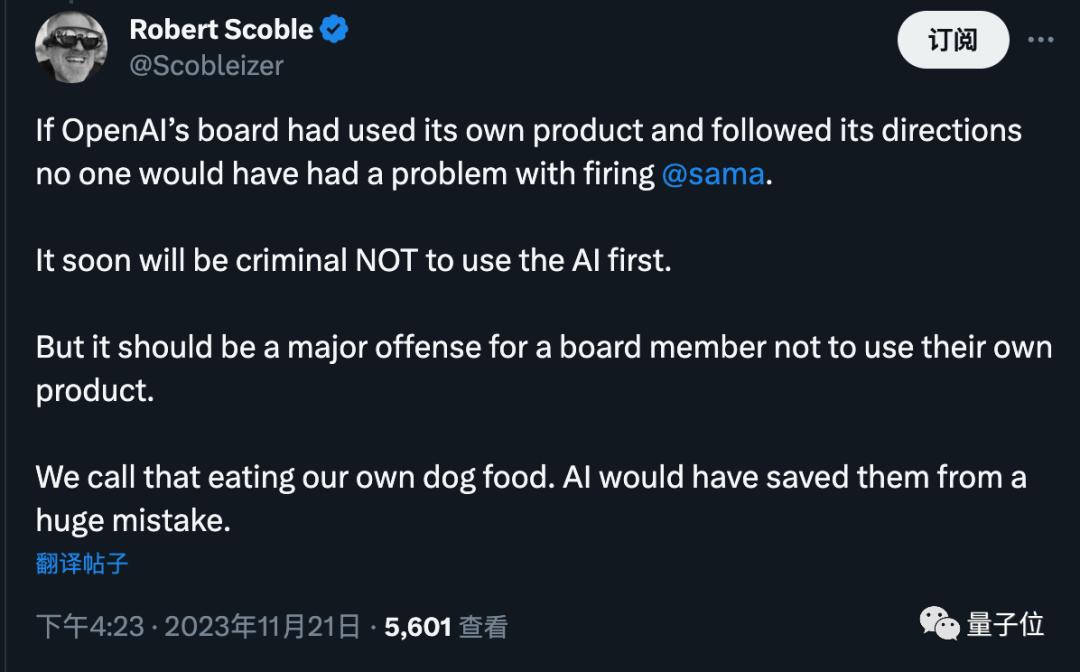Image resolution: width=1080 pixels, height=672 pixels.
Task: Click the blue verified badge
Action: point(334,30)
